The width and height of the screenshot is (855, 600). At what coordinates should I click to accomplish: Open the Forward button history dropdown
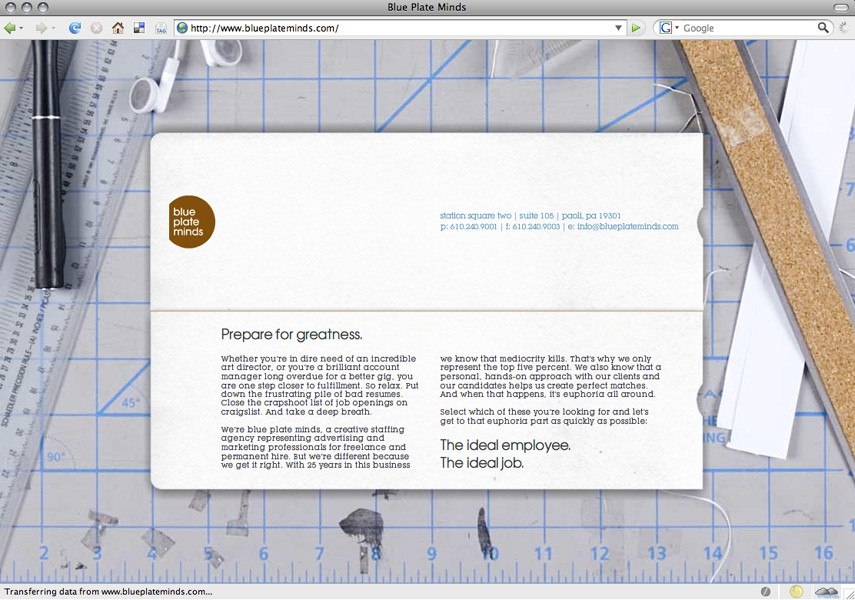(x=53, y=28)
